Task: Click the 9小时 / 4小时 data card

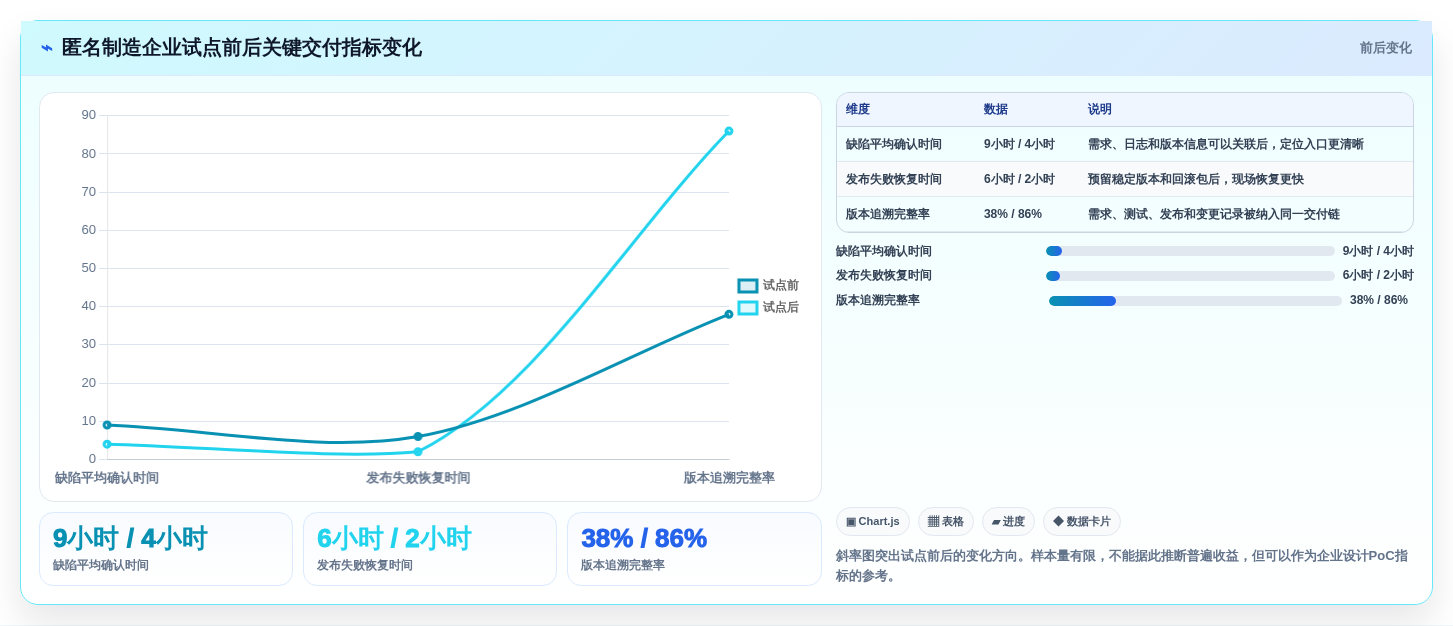Action: [x=166, y=549]
